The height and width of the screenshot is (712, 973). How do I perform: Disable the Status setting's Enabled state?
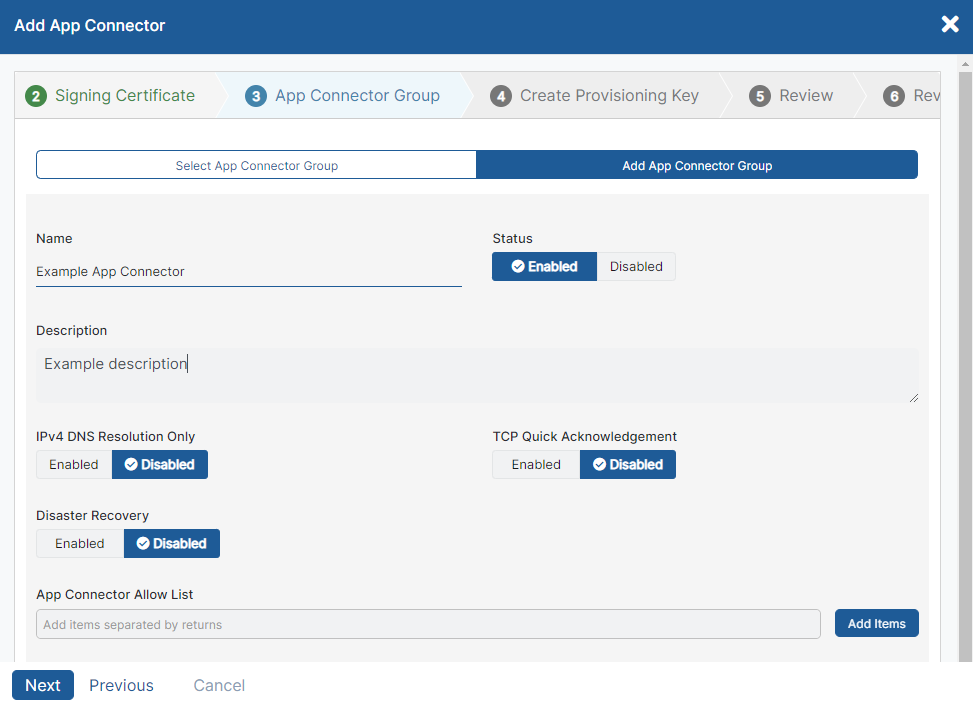pyautogui.click(x=636, y=266)
